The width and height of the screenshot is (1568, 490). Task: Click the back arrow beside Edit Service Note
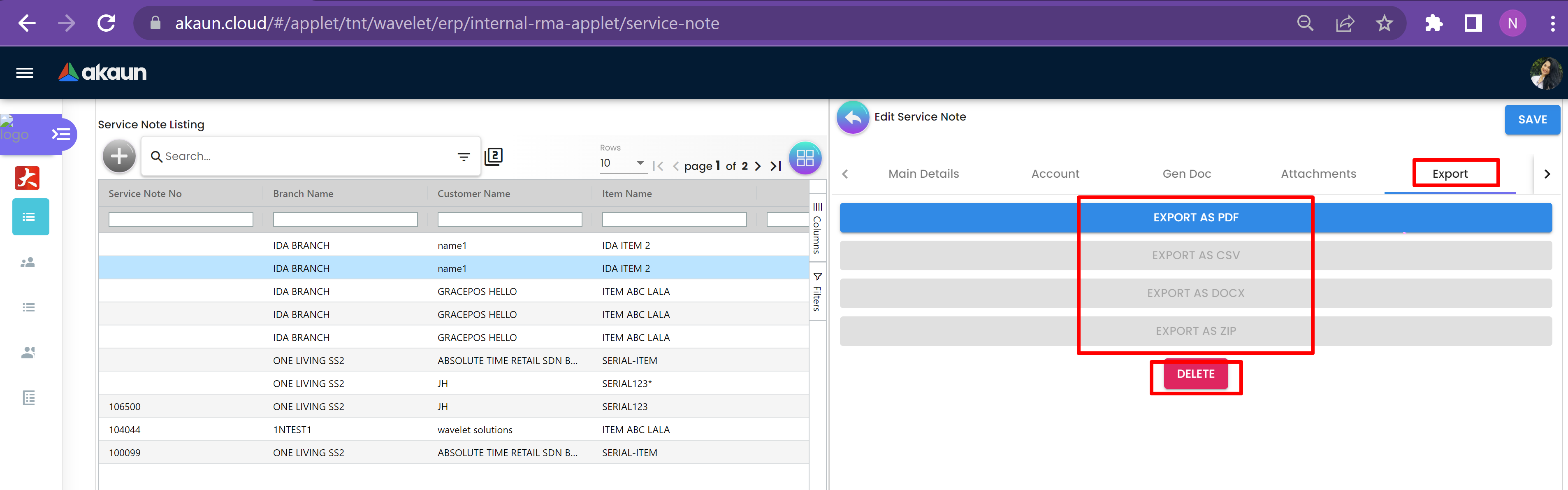[853, 117]
